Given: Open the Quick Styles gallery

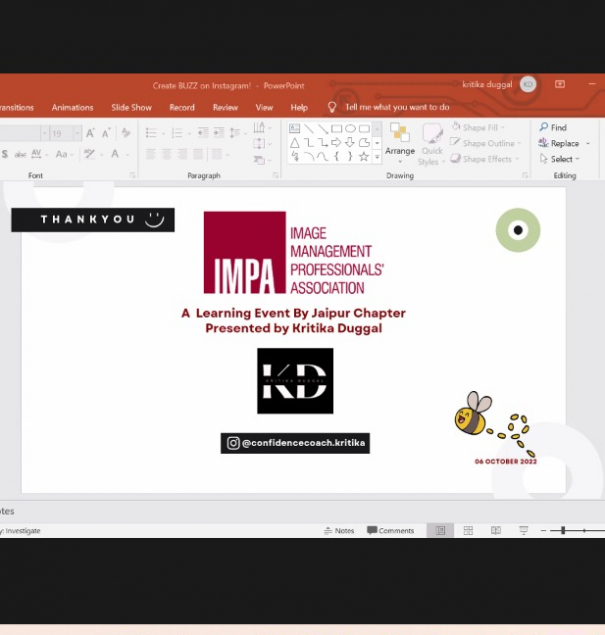Looking at the screenshot, I should [x=431, y=144].
